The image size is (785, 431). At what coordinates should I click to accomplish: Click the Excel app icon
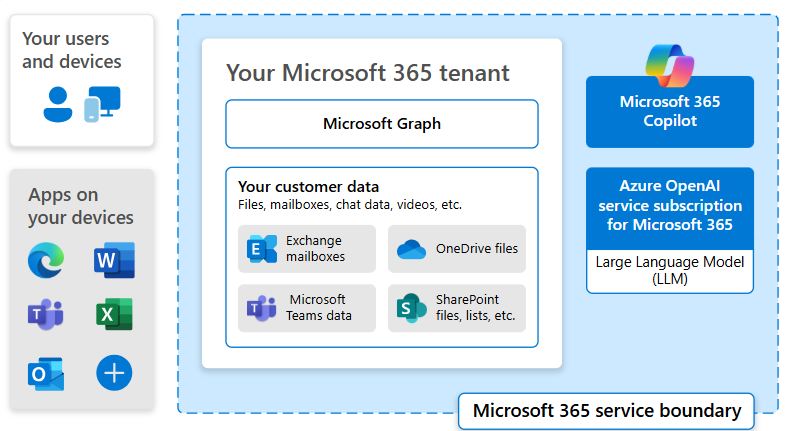click(113, 315)
